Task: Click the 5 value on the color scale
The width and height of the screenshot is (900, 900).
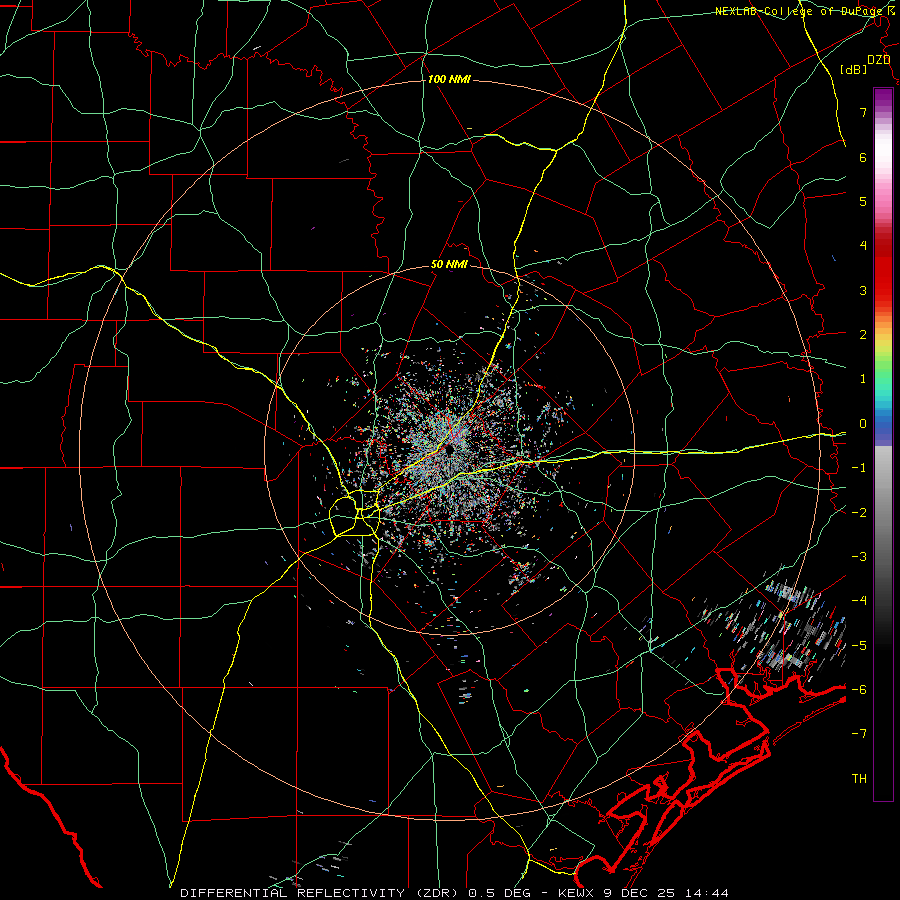Action: 863,201
